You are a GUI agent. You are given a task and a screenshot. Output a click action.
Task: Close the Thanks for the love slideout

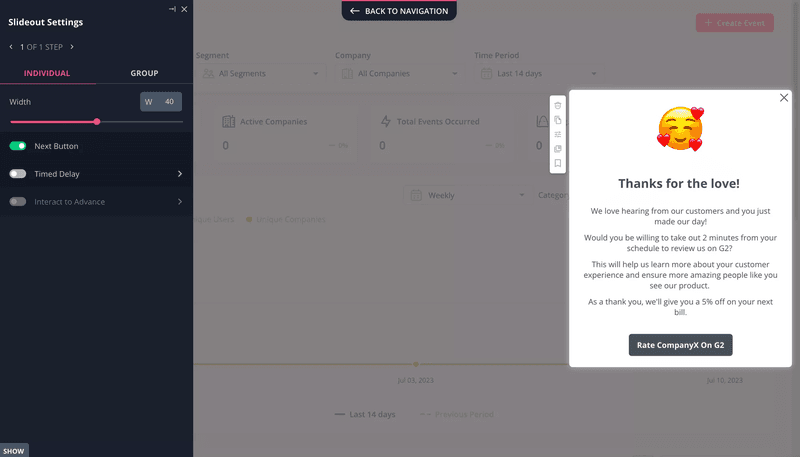point(784,97)
